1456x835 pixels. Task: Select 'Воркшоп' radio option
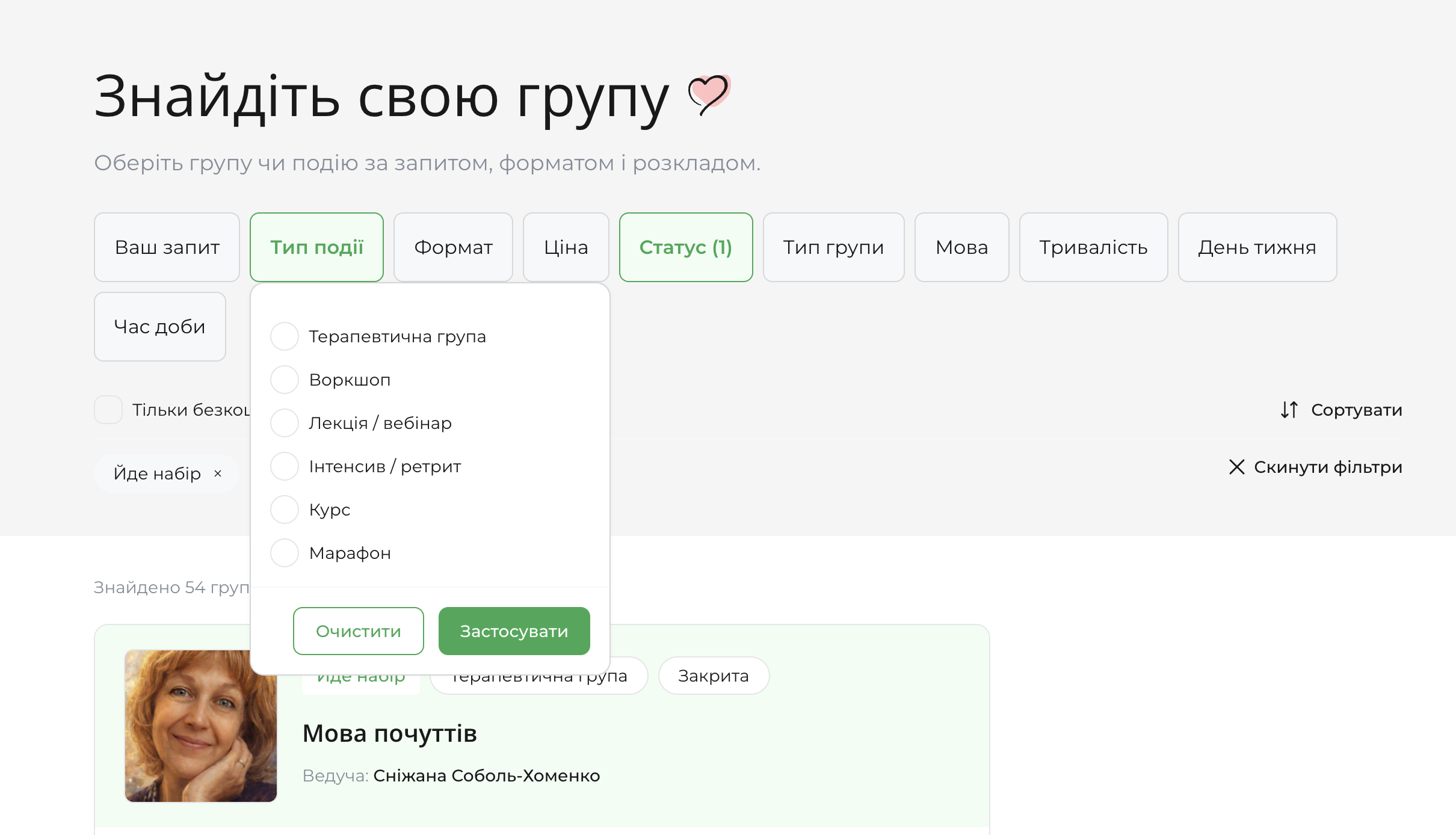[285, 380]
